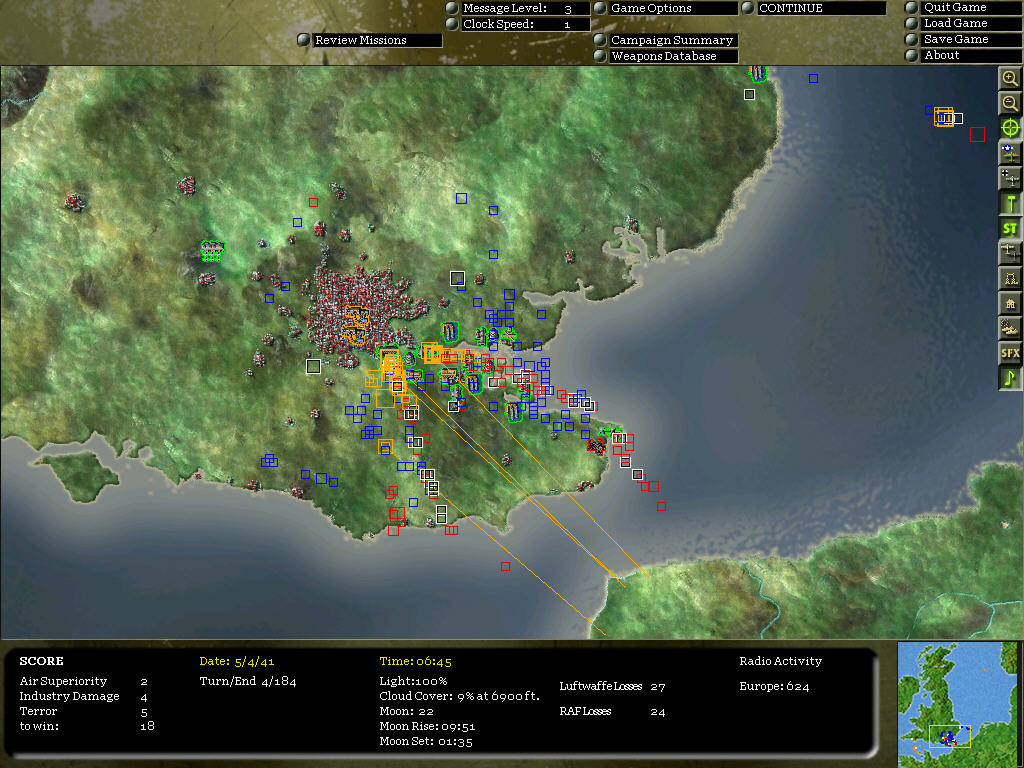Open Game Options

coord(673,8)
